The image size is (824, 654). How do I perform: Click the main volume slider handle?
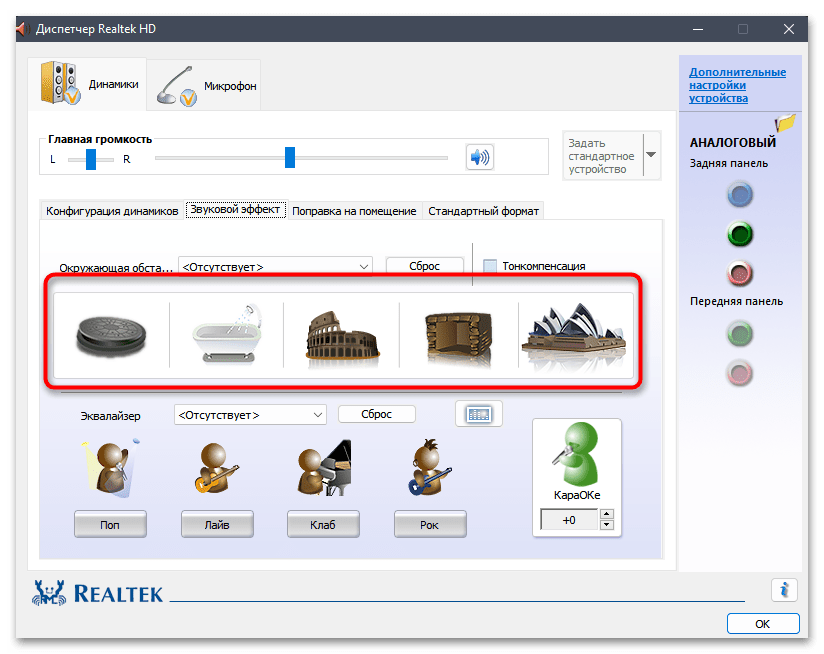[x=290, y=158]
